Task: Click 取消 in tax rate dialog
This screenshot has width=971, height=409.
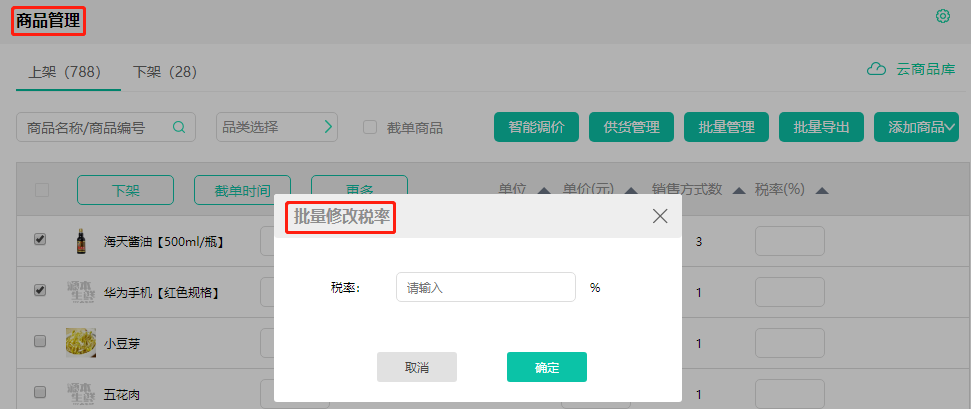Action: click(417, 367)
